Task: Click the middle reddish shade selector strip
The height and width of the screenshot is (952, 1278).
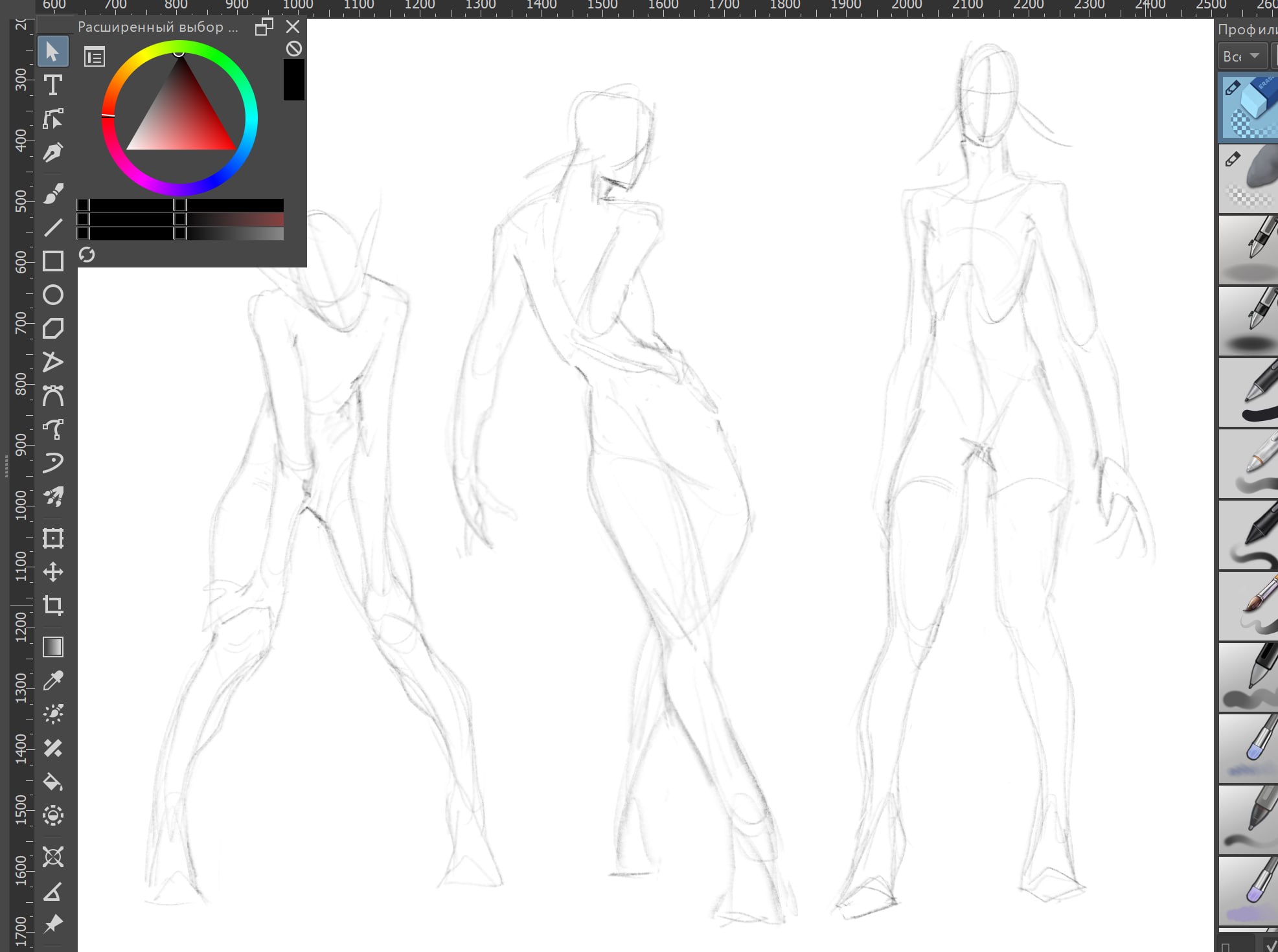Action: 180,219
